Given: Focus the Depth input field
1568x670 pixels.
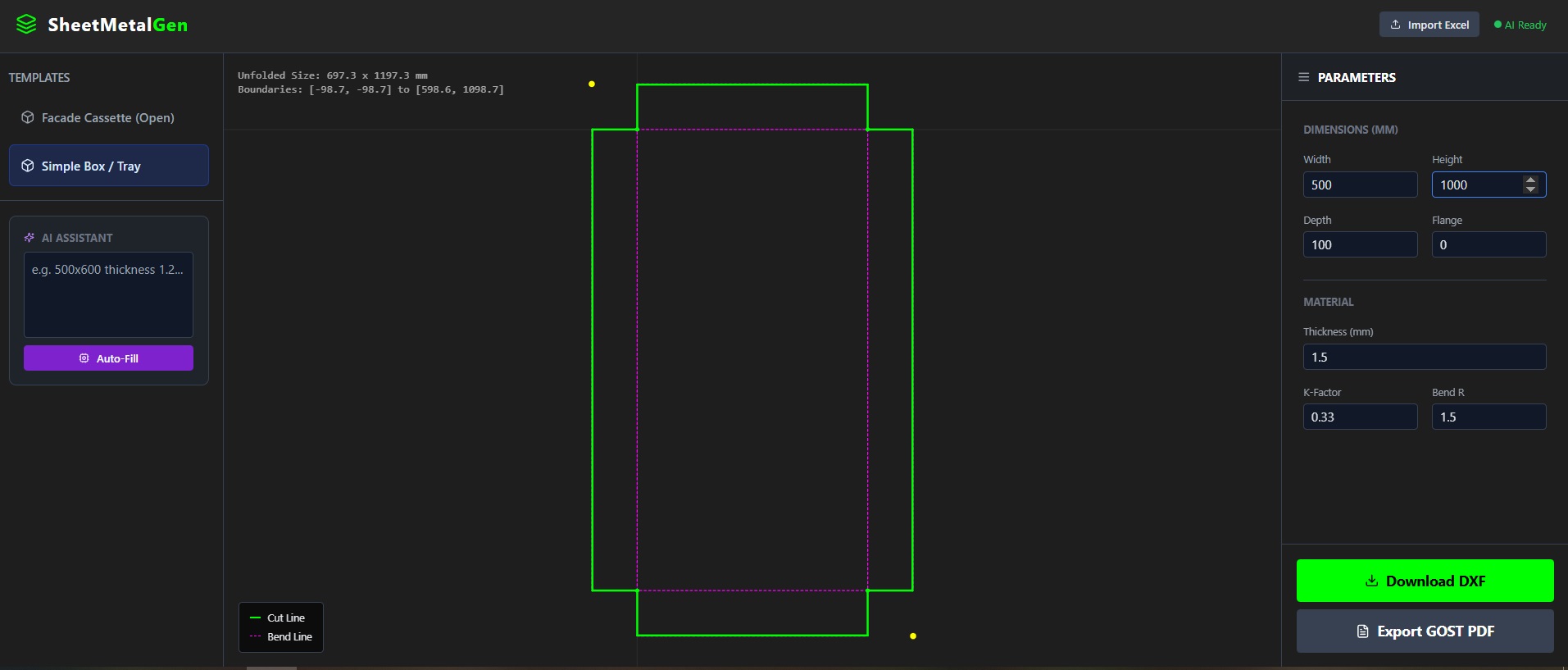Looking at the screenshot, I should (x=1361, y=244).
